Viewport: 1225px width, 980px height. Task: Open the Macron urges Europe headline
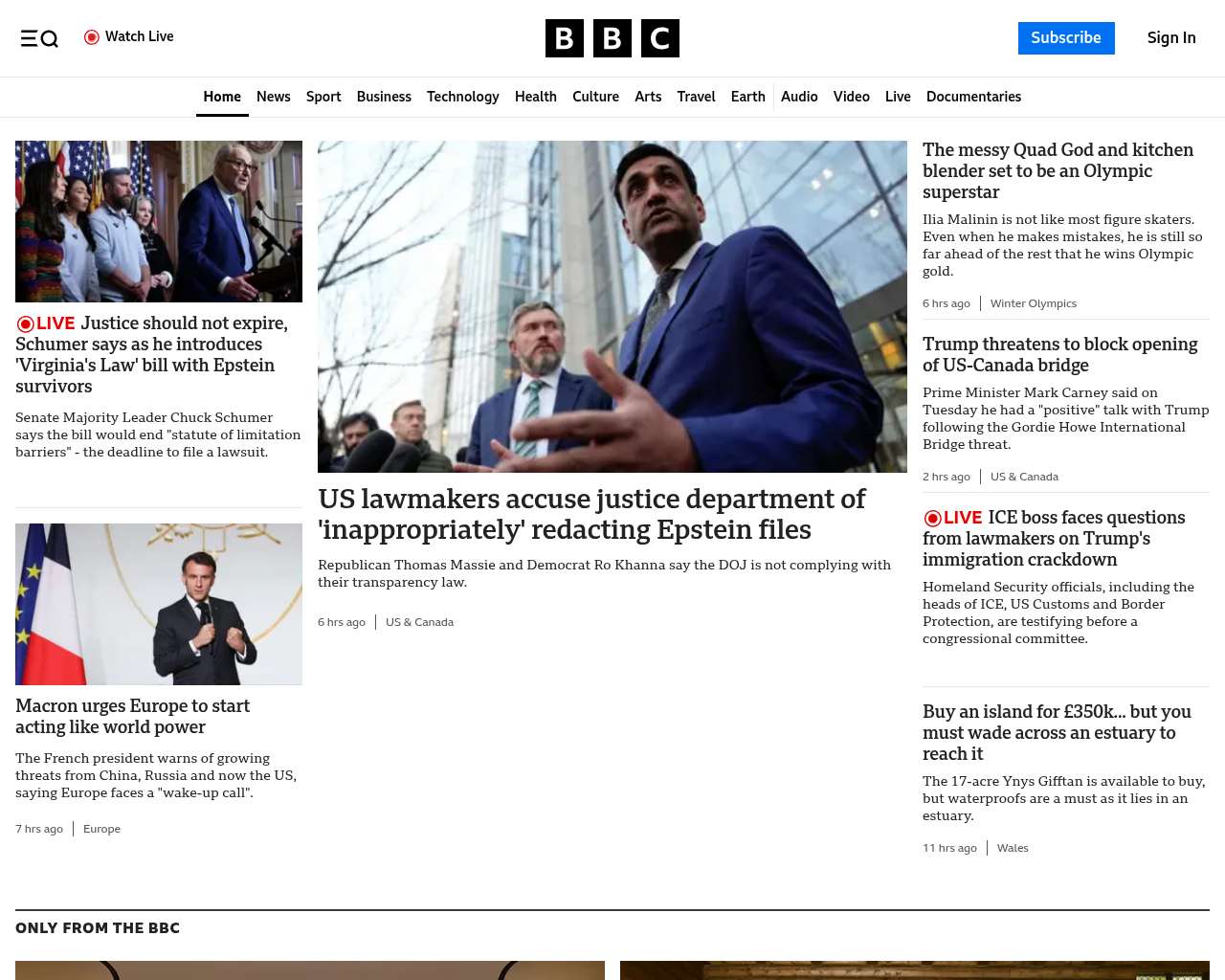132,717
